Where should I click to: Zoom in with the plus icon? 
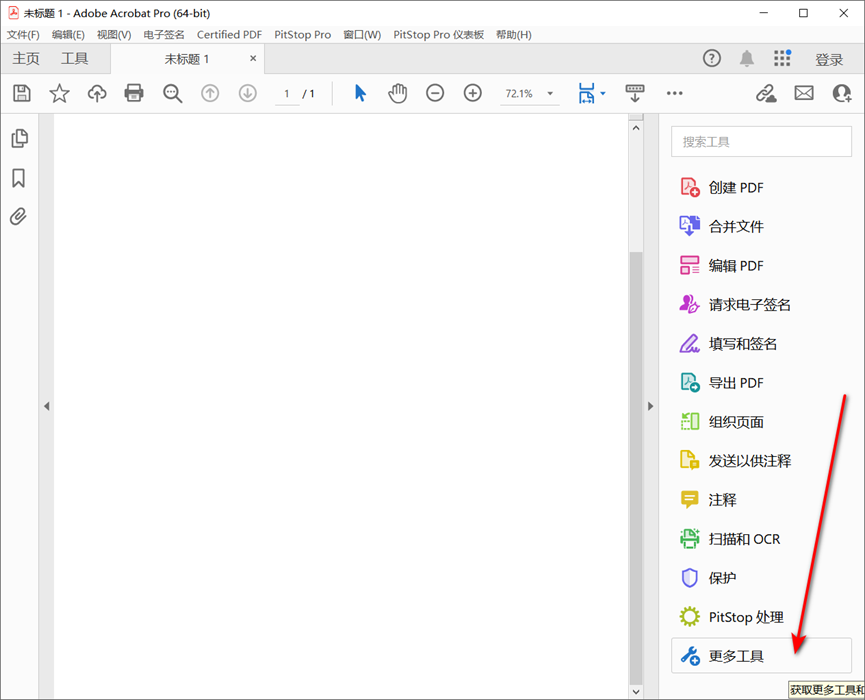[x=473, y=93]
